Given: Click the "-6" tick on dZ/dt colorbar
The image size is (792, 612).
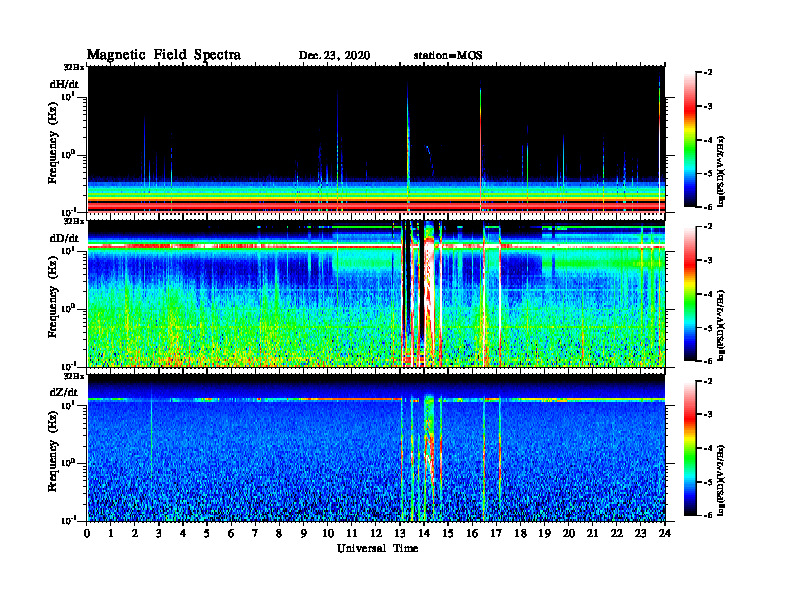Looking at the screenshot, I should coord(707,515).
